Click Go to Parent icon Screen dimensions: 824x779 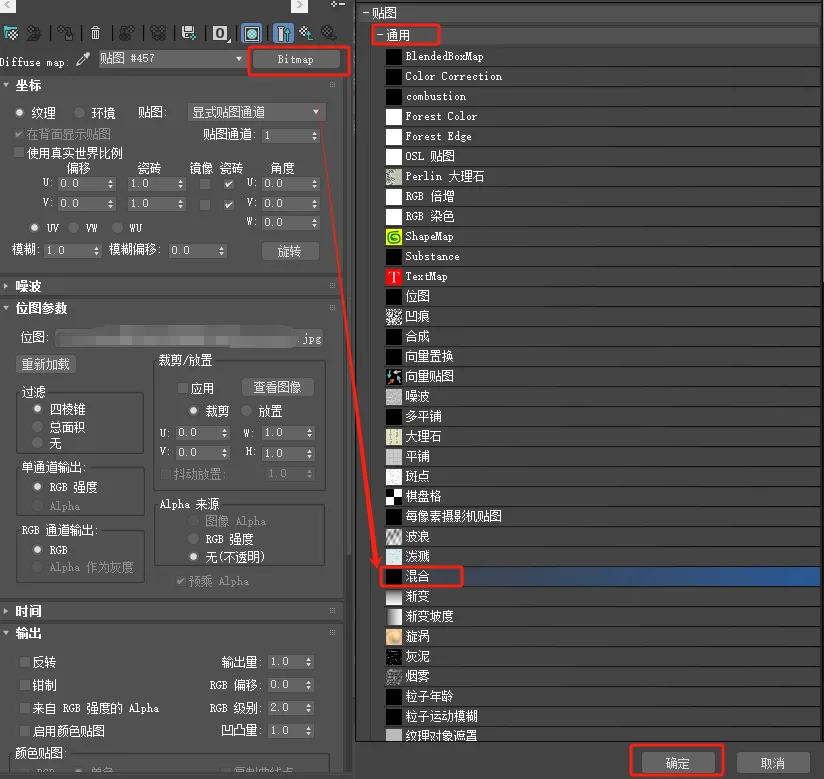coord(306,34)
